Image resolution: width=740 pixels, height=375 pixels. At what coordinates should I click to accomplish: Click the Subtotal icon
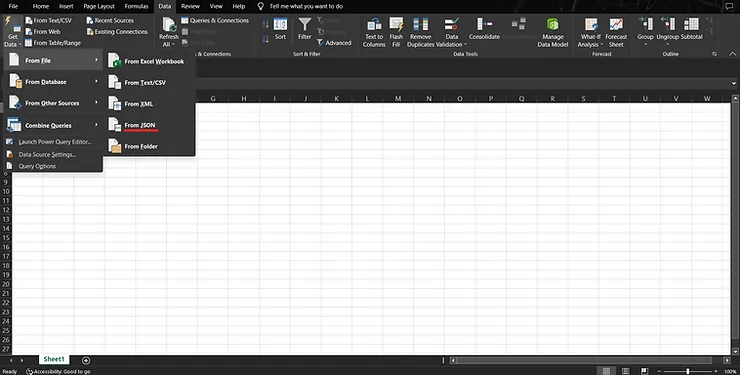click(691, 24)
